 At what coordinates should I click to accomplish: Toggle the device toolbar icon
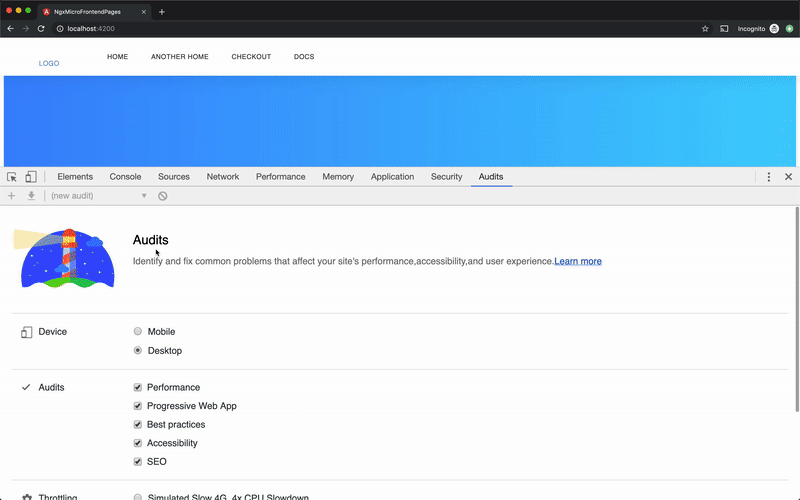(31, 177)
